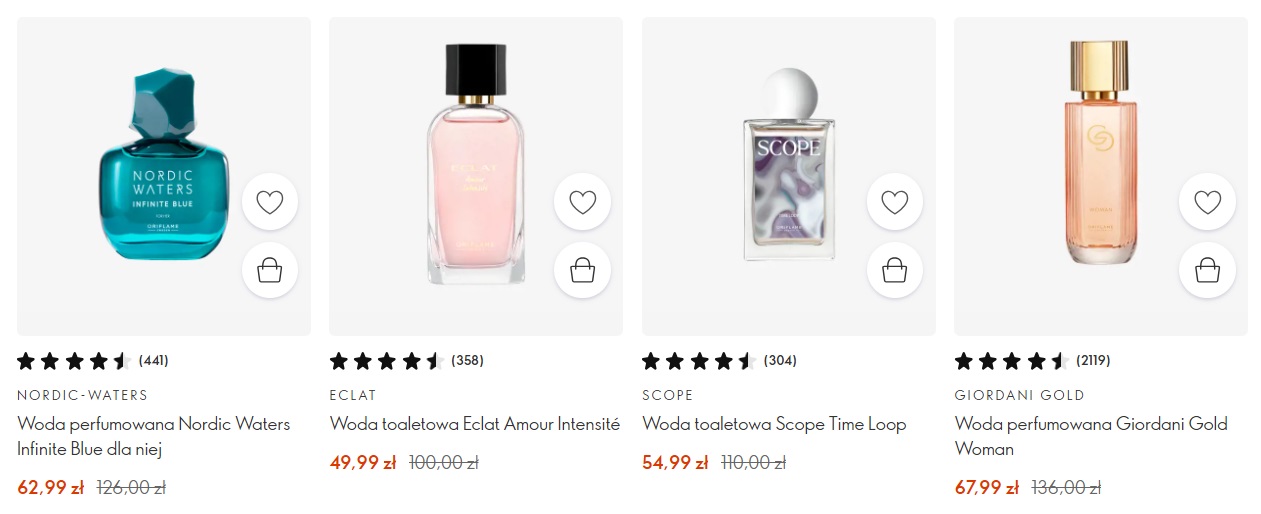
Task: Add Giordani Gold Woman to shopping bag
Action: (x=1207, y=270)
